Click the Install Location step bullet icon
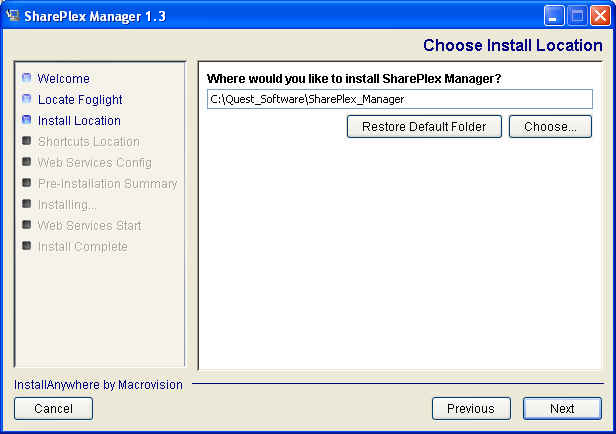 click(x=26, y=119)
